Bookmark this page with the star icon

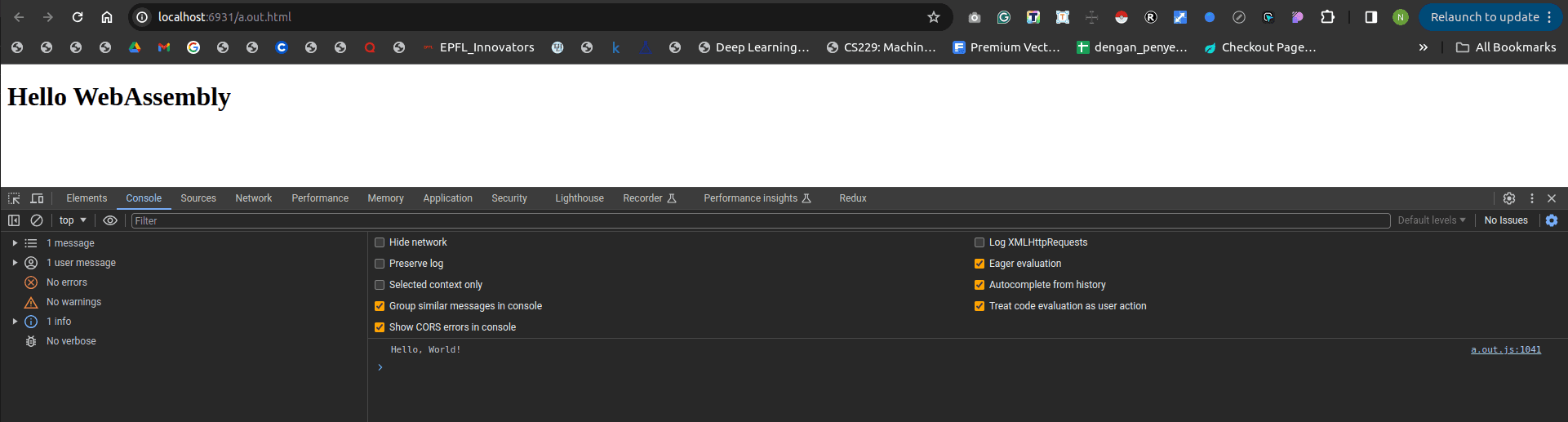(x=934, y=17)
